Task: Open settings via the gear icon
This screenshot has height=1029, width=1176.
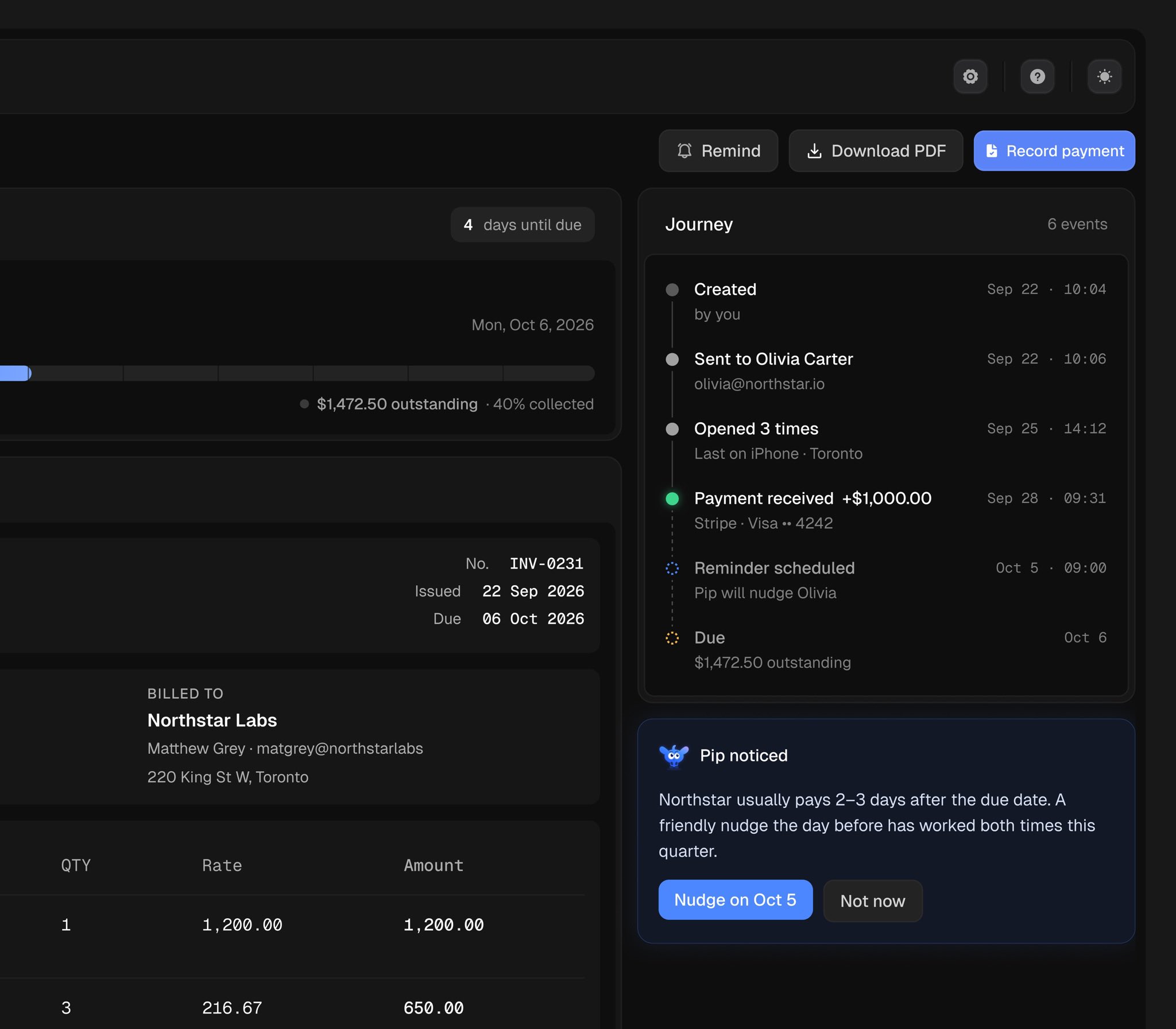Action: point(970,76)
